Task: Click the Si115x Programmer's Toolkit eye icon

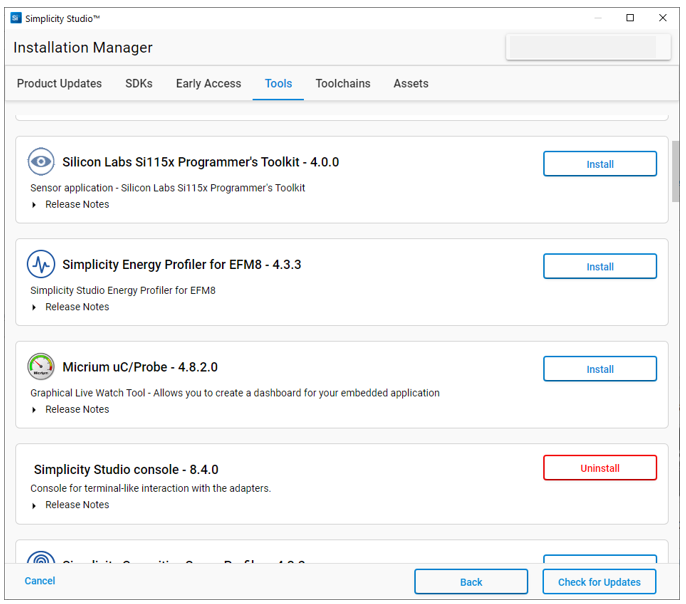Action: (41, 162)
